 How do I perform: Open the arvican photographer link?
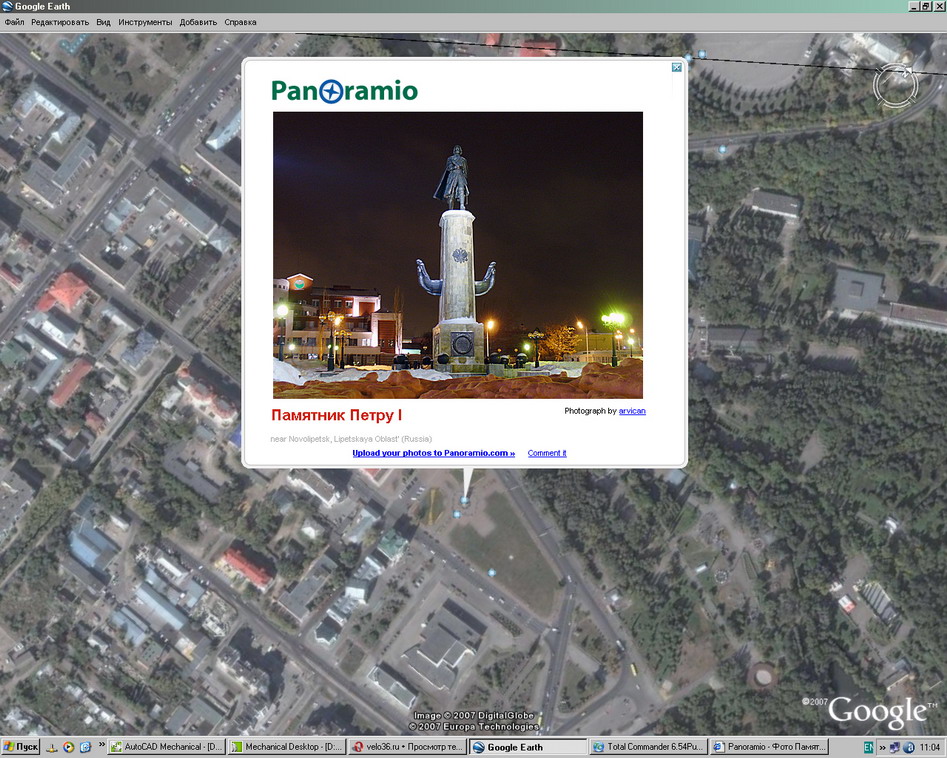[632, 411]
